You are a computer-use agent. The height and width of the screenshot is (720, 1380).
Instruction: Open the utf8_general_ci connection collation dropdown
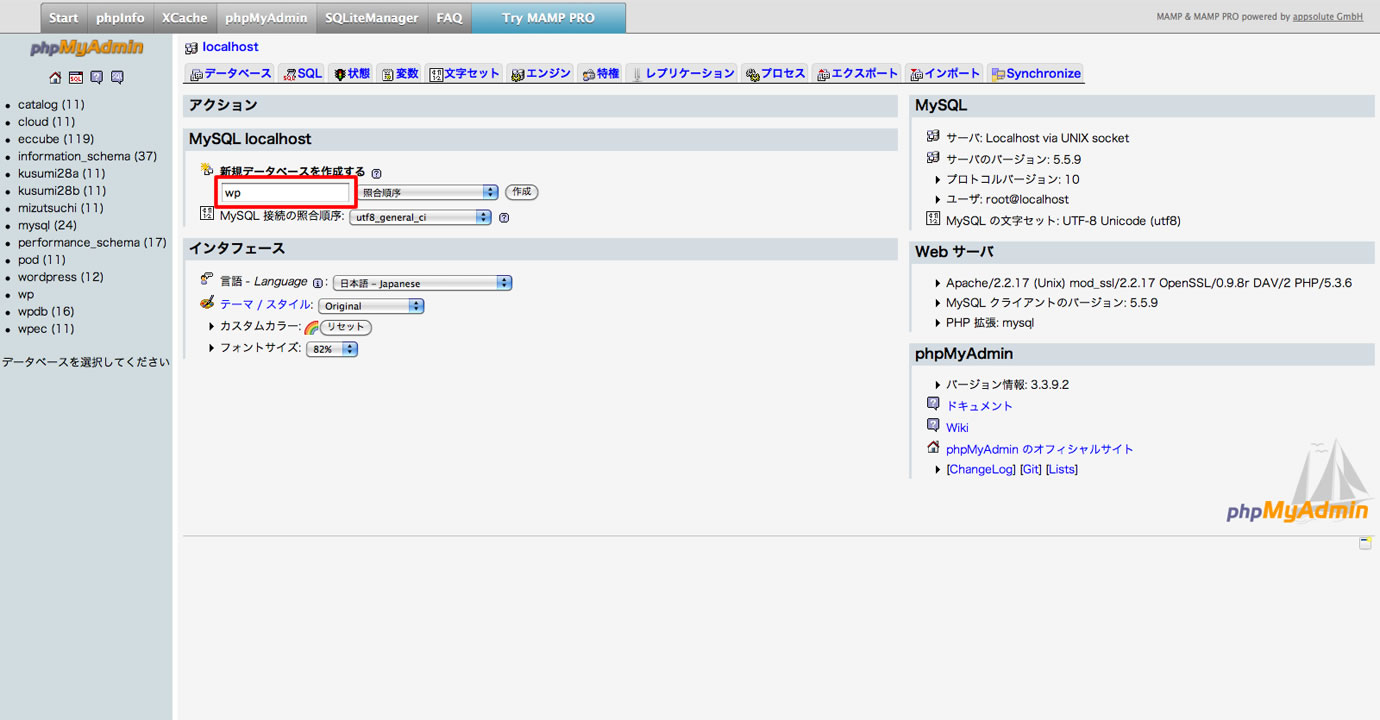point(420,217)
